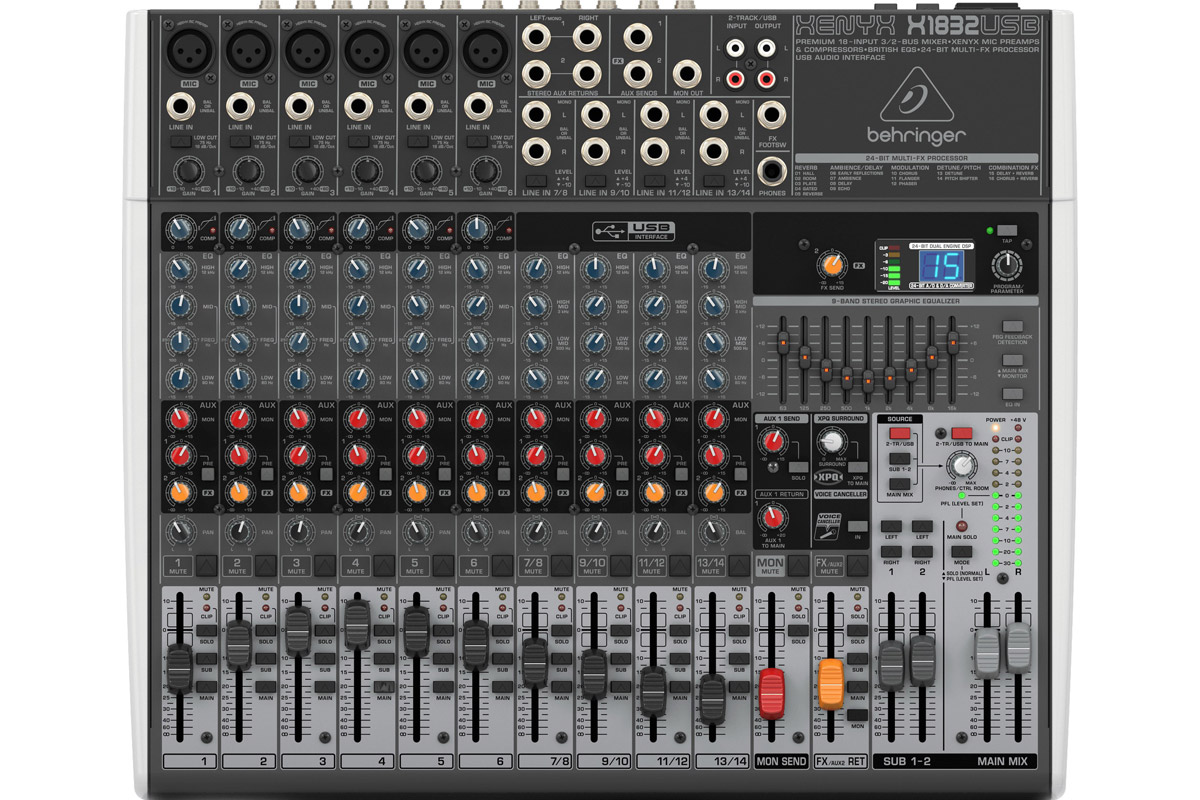Click the channel 2 PAN knob
This screenshot has height=800, width=1200.
click(239, 530)
